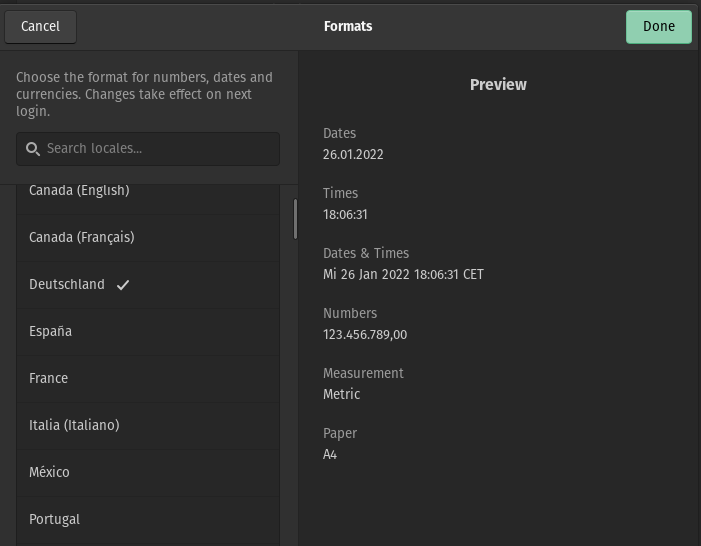Choose the Deutschland format entry
The image size is (701, 546).
[x=148, y=285]
